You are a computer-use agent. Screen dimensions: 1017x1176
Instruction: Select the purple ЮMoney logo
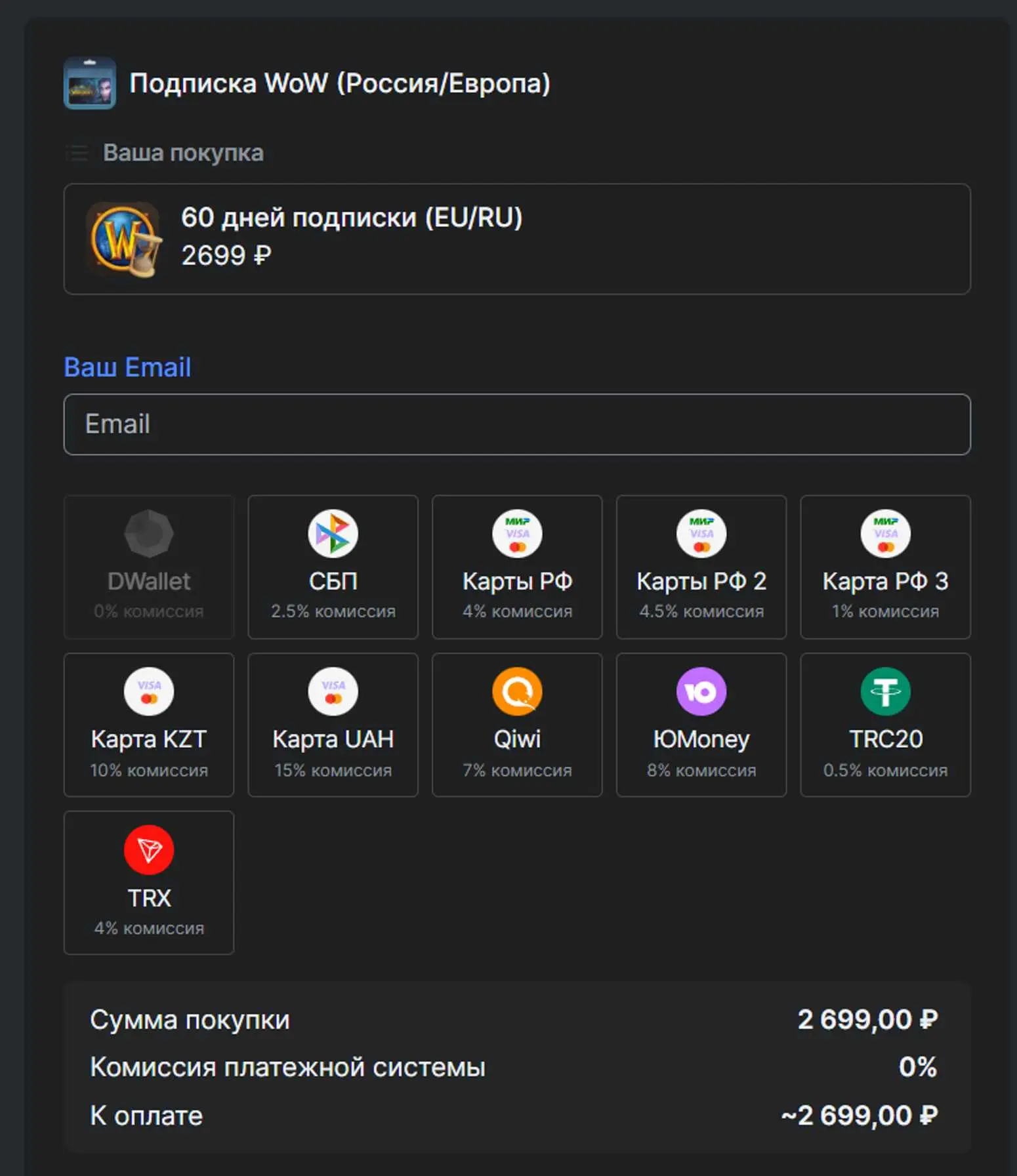(701, 691)
